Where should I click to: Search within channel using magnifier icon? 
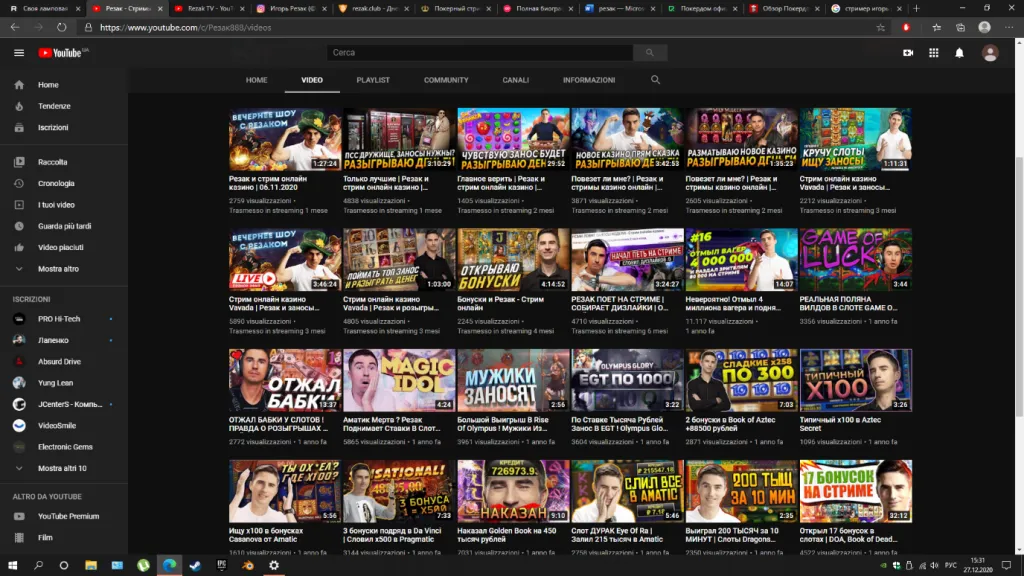(655, 80)
